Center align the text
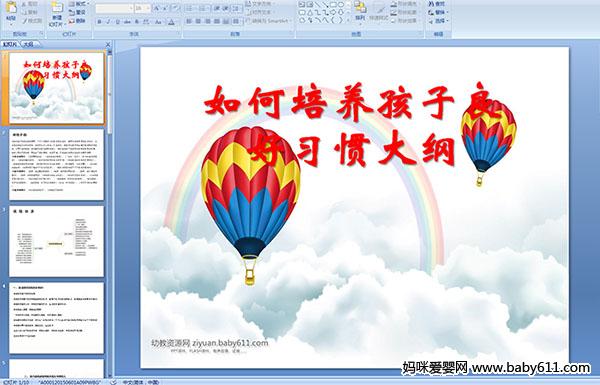The height and width of the screenshot is (385, 600). click(198, 21)
